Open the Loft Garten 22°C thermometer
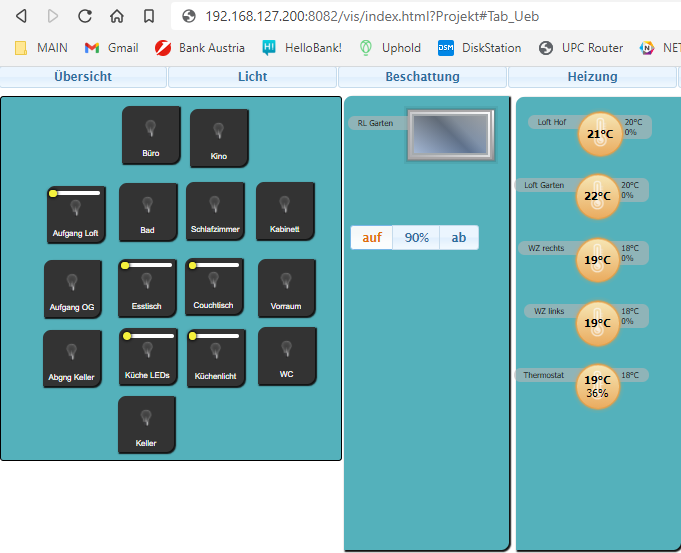Viewport: 681px width, 553px height. point(598,197)
